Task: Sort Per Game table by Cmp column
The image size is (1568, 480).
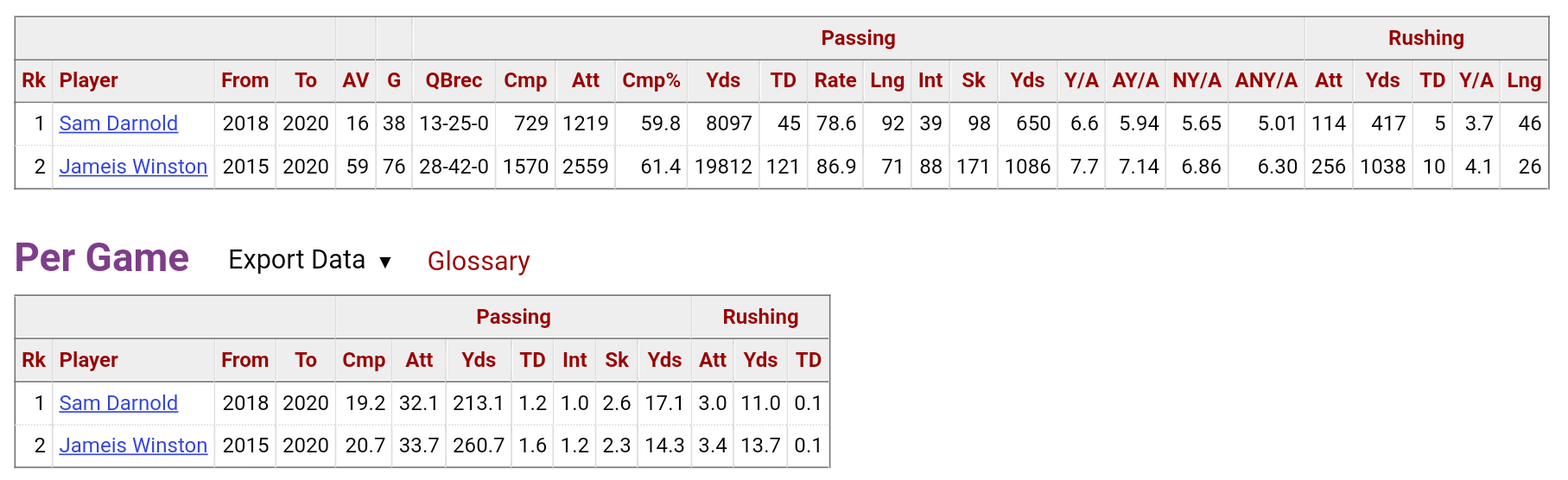Action: pyautogui.click(x=364, y=361)
